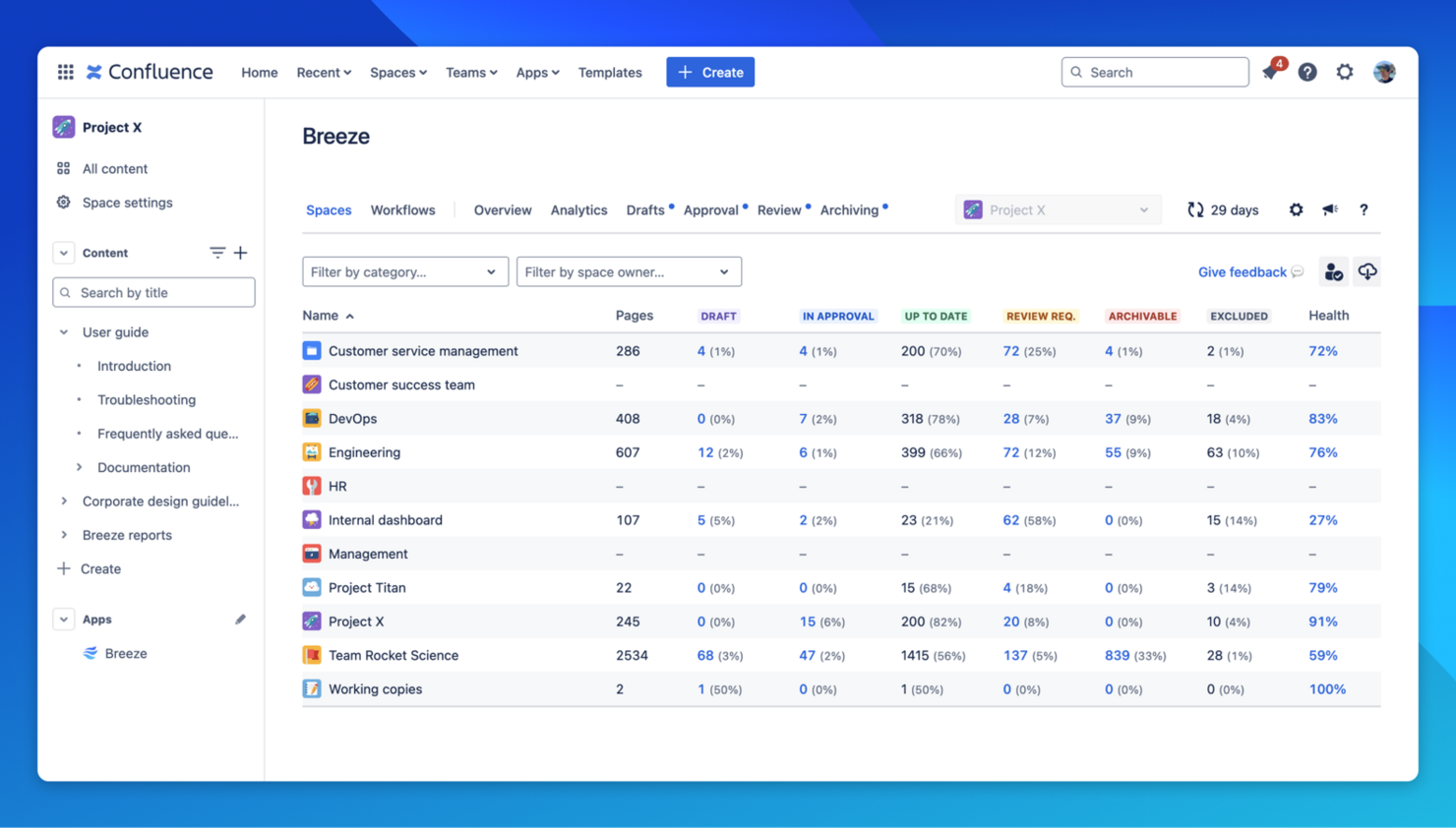The height and width of the screenshot is (828, 1456).
Task: Open the help question mark icon in top bar
Action: coord(1307,72)
